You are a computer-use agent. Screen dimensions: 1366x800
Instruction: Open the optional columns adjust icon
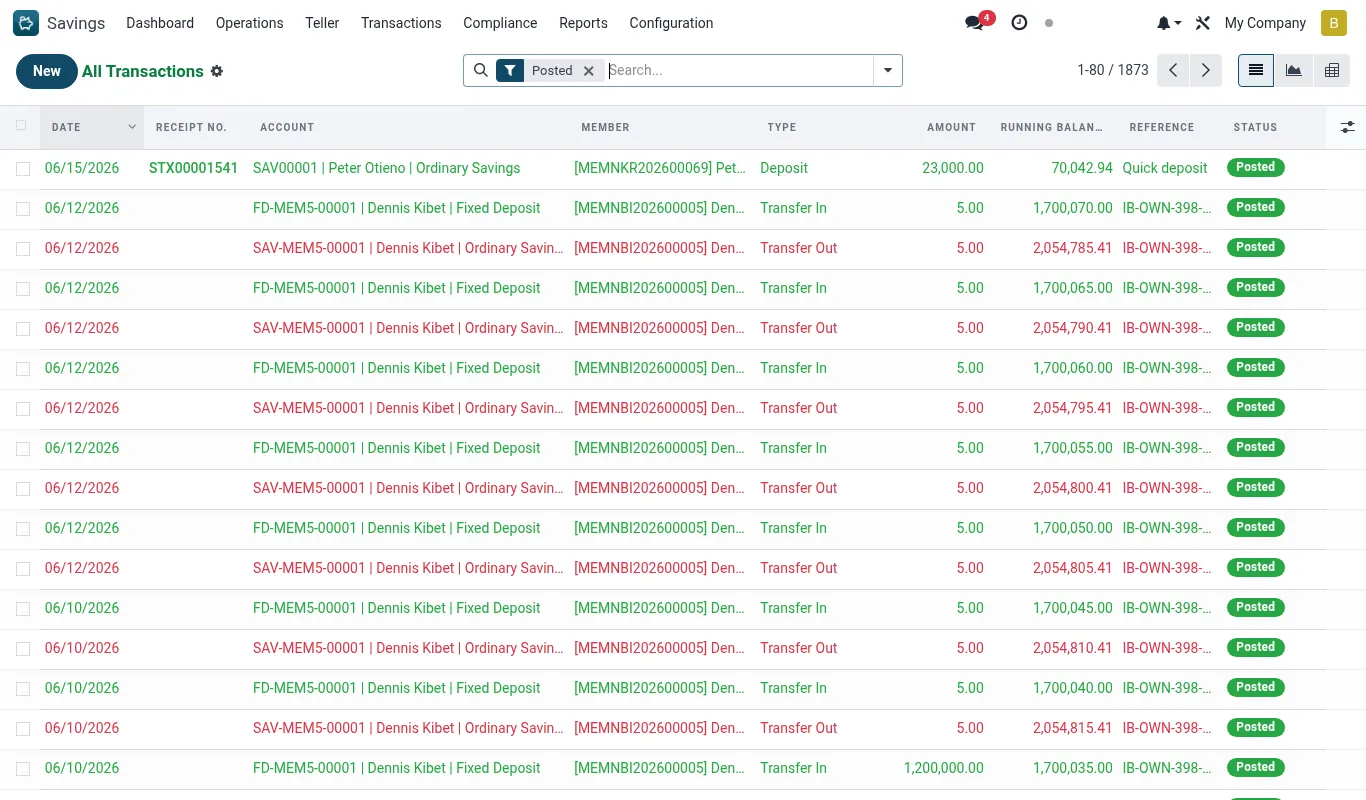click(1348, 127)
